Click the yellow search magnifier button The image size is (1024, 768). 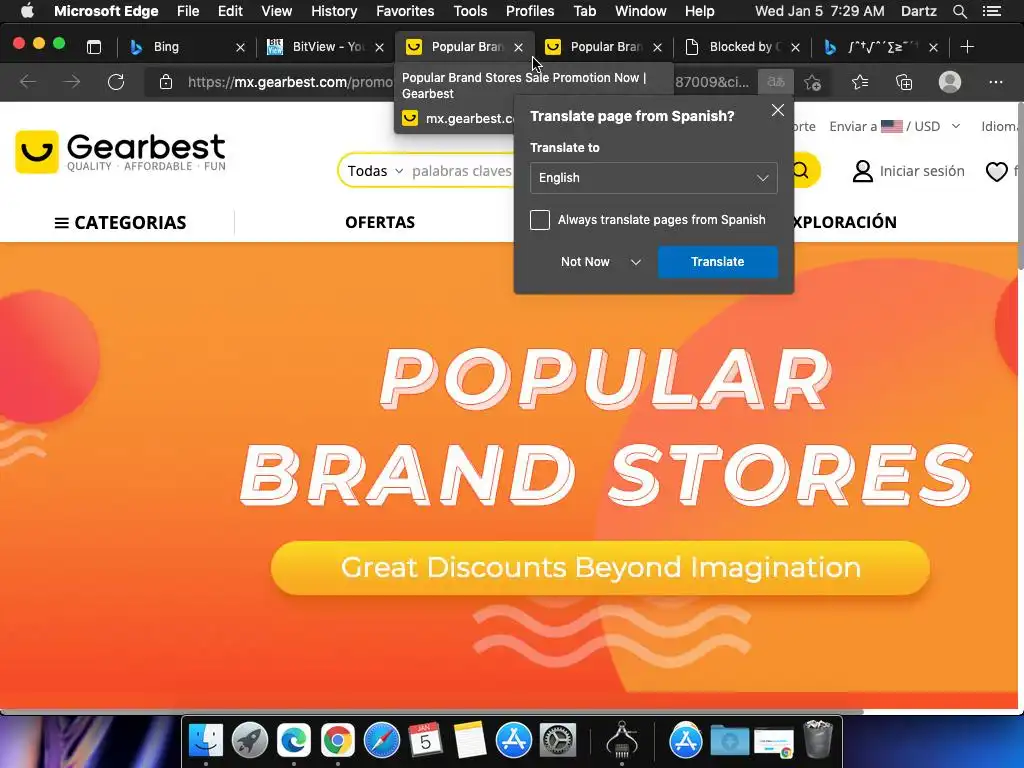[x=803, y=170]
